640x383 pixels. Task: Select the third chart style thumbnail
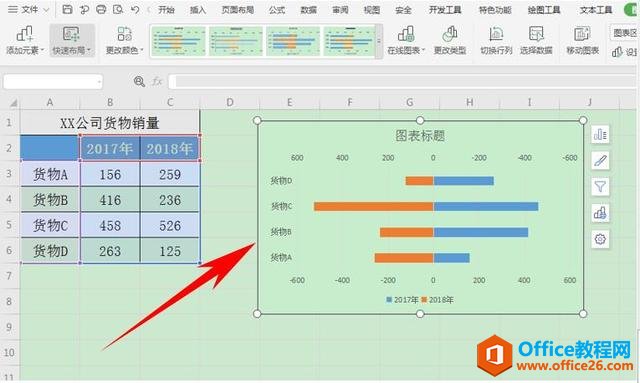(293, 41)
